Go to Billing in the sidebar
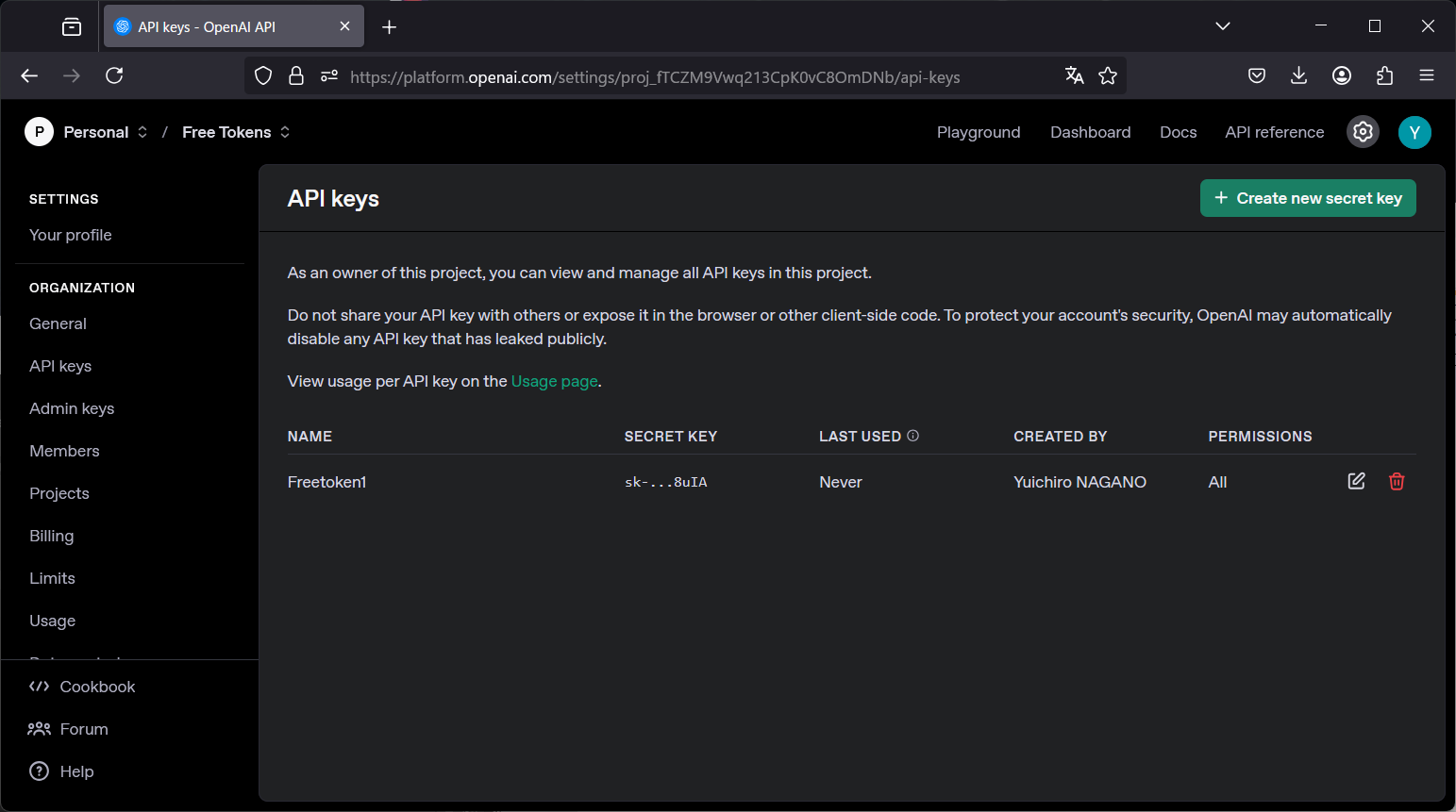Viewport: 1456px width, 812px height. [x=52, y=536]
